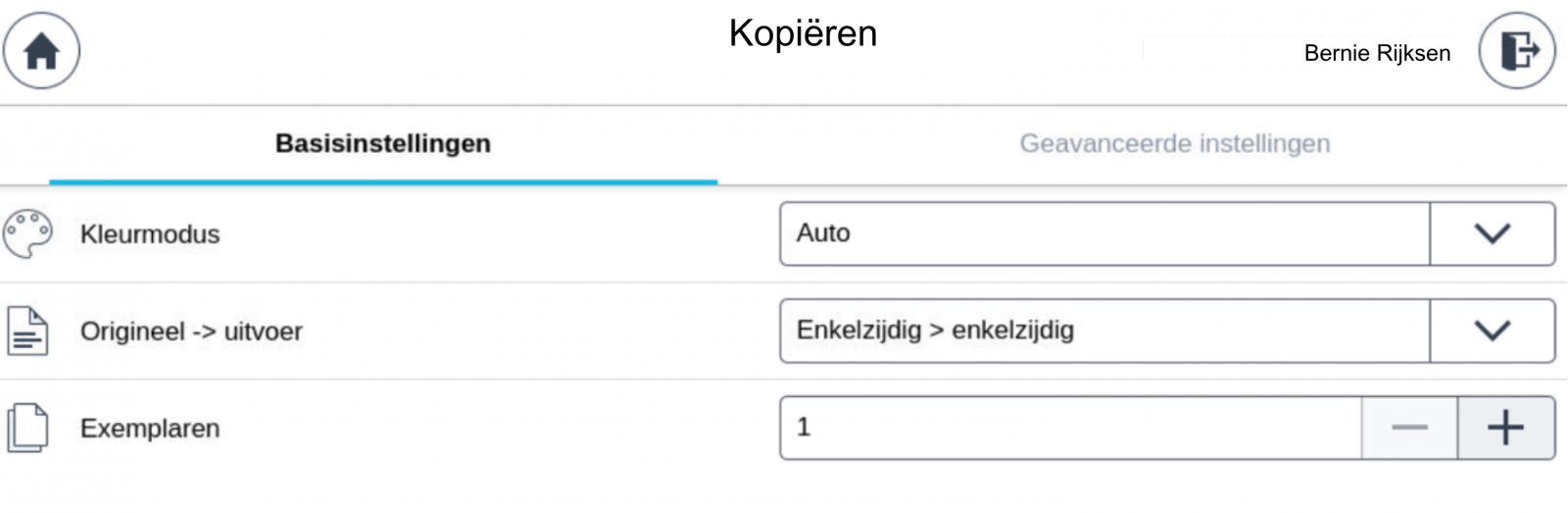Click the blue underline under Basisinstellingen
Screen dimensions: 1568x513
(383, 181)
